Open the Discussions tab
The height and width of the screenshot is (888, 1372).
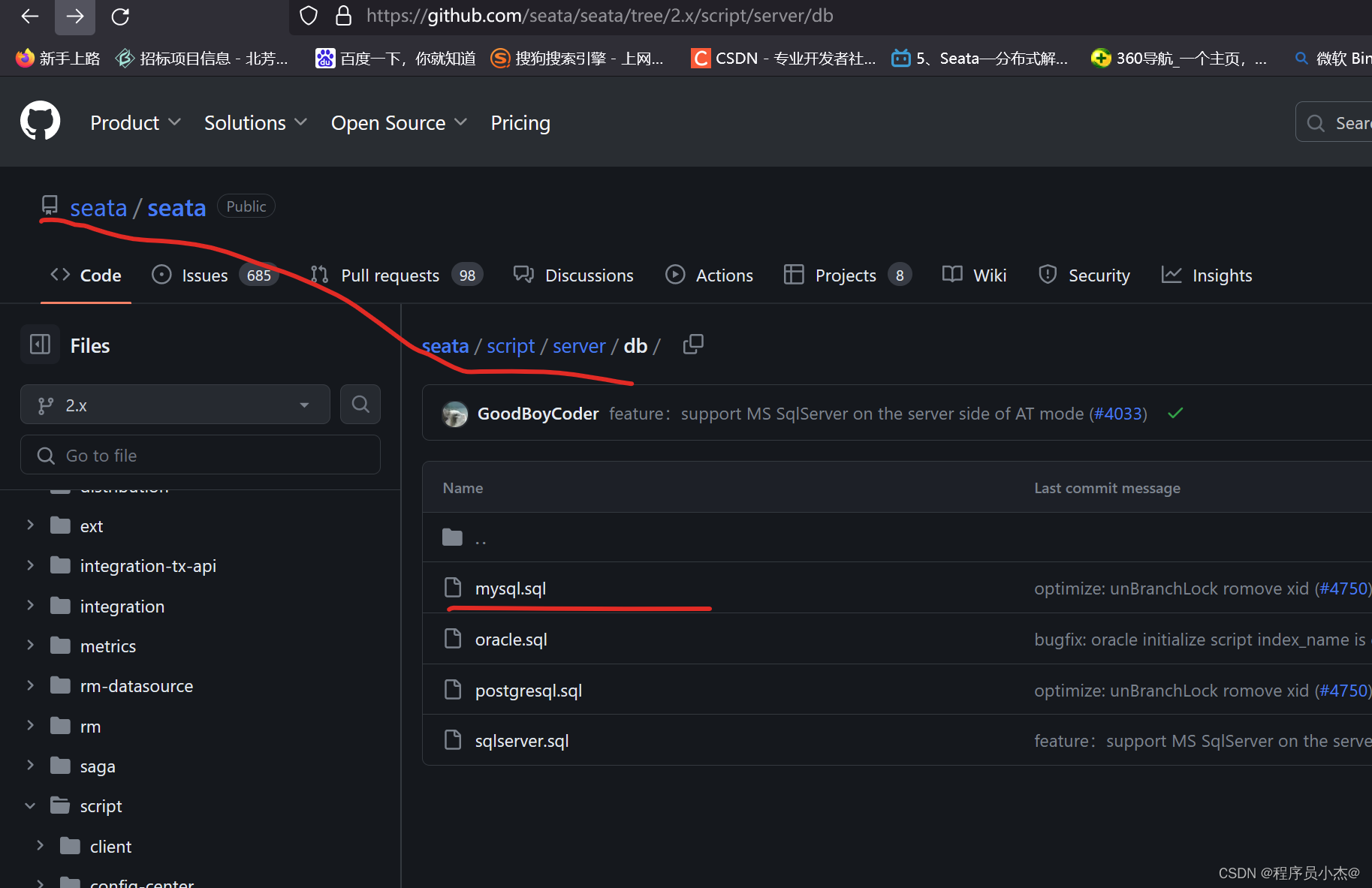[x=573, y=275]
